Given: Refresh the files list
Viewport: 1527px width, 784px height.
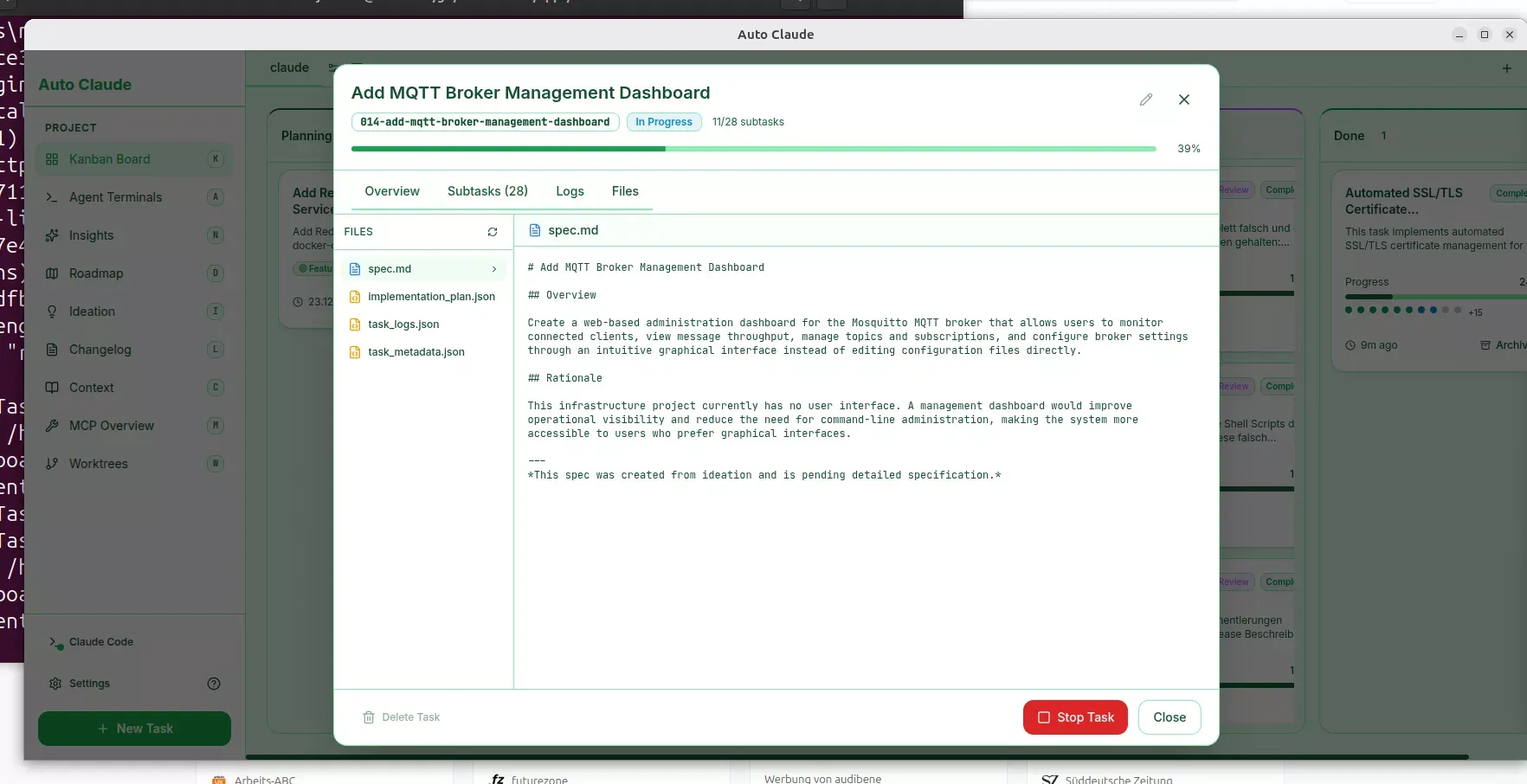Looking at the screenshot, I should [x=492, y=232].
